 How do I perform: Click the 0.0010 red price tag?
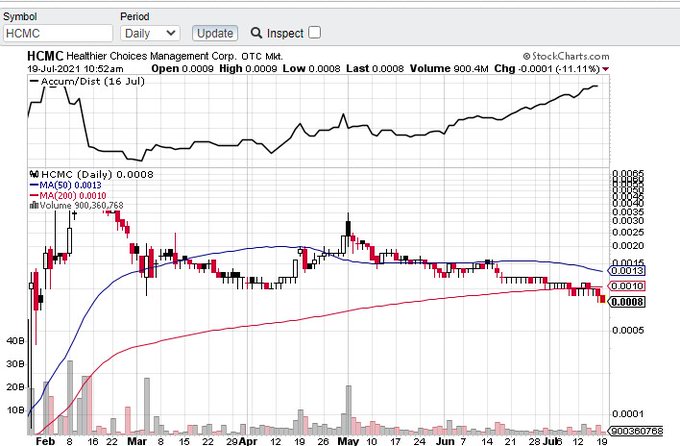point(627,286)
